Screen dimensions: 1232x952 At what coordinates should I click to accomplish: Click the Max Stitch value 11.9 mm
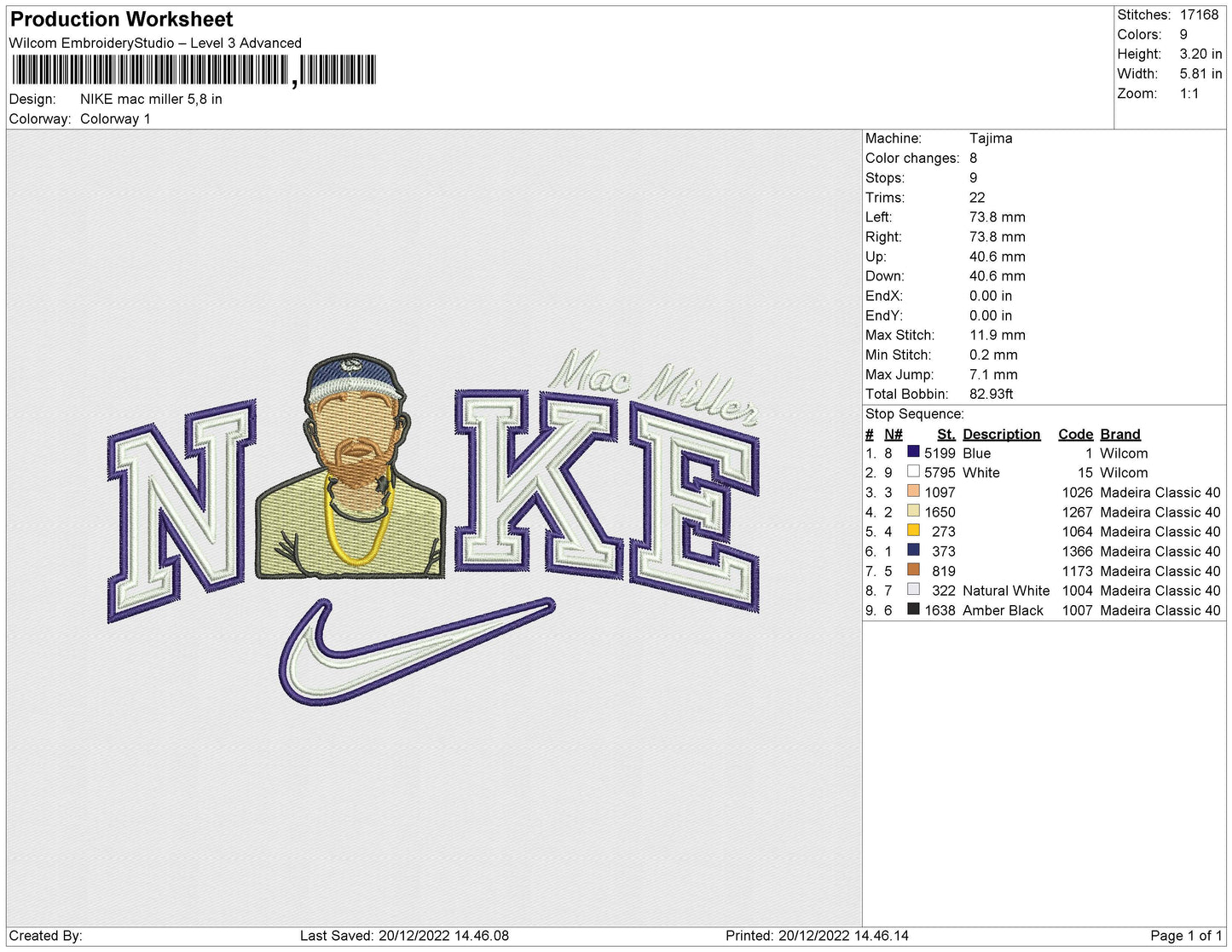998,335
